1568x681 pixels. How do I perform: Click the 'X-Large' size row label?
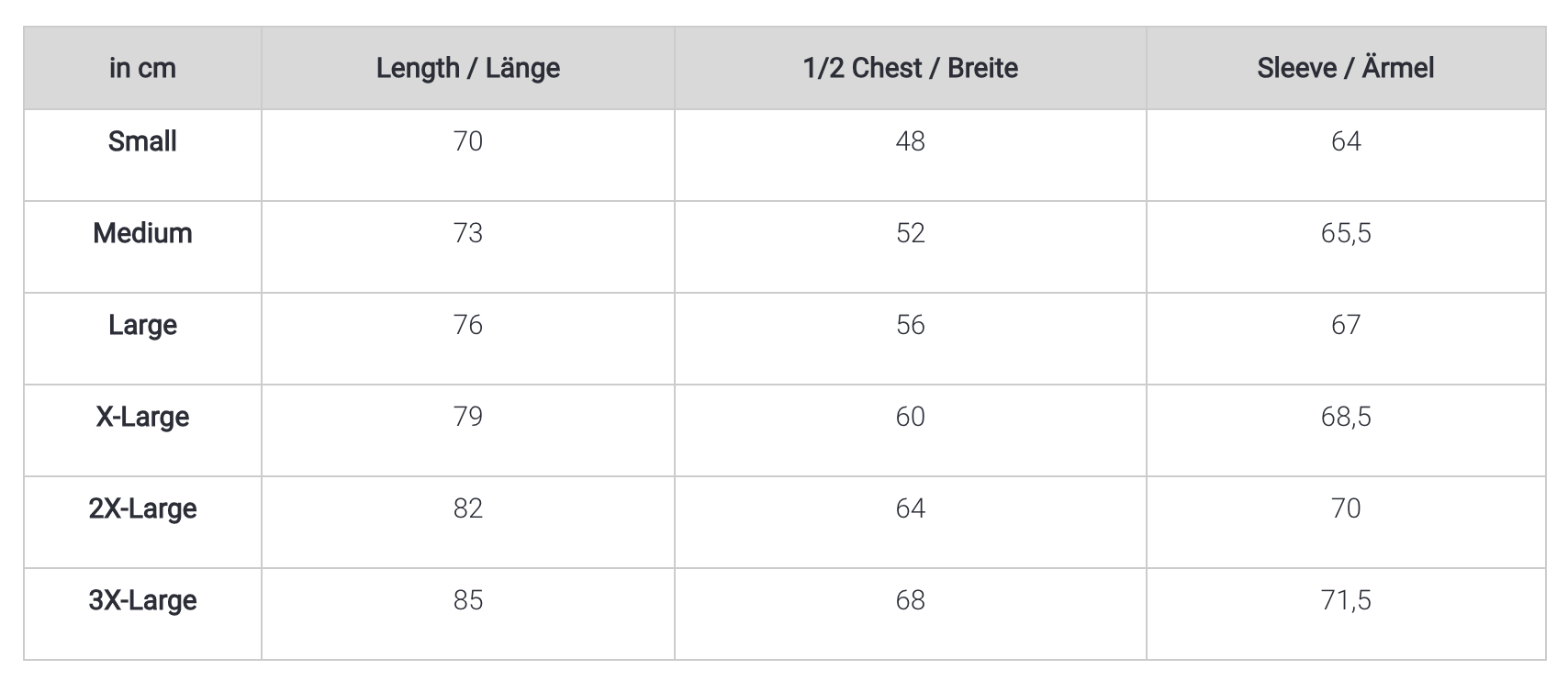click(142, 418)
